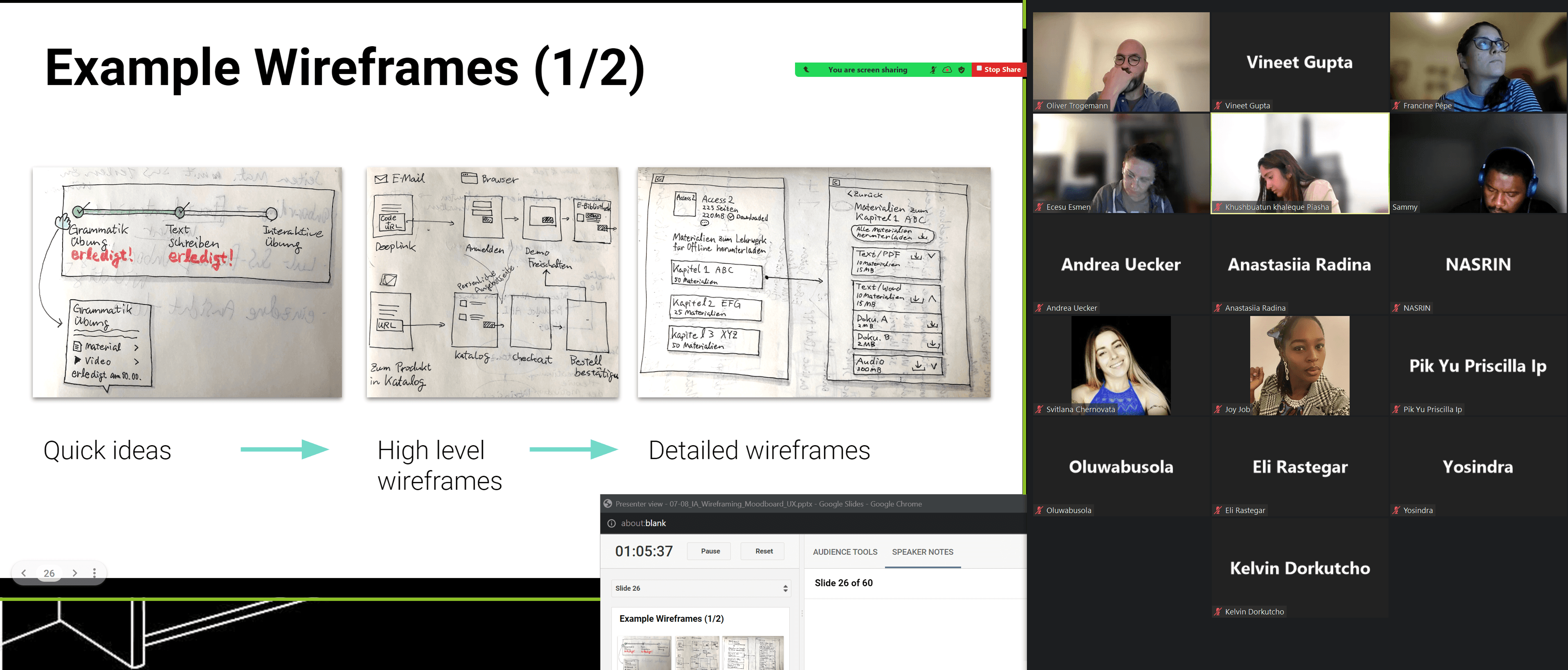The image size is (1568, 670).
Task: Click the slide number 26 indicator
Action: click(x=49, y=573)
